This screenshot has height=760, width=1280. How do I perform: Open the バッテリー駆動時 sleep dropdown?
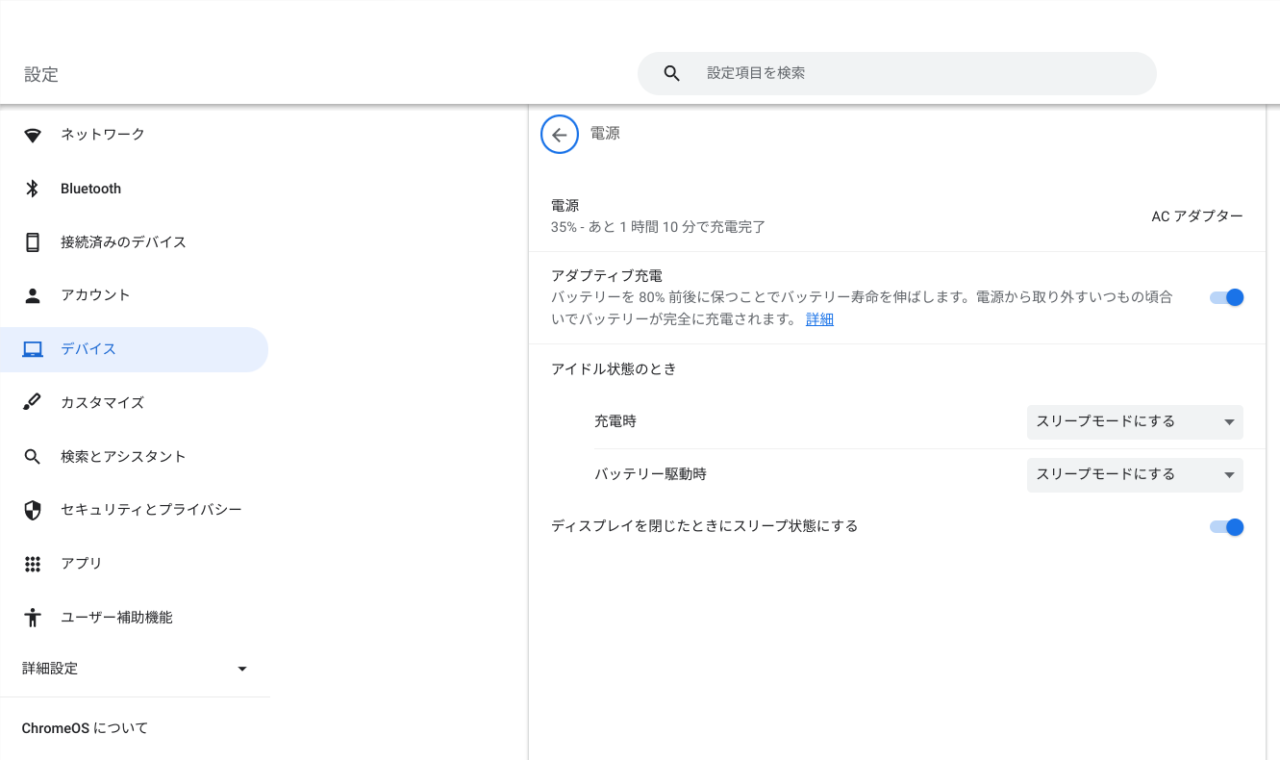click(1134, 474)
